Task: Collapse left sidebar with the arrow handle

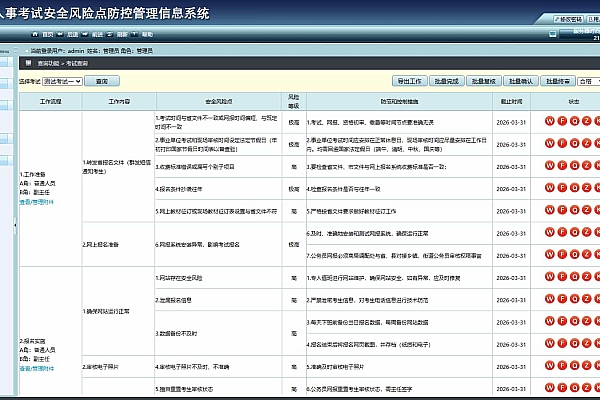Action: (15, 225)
